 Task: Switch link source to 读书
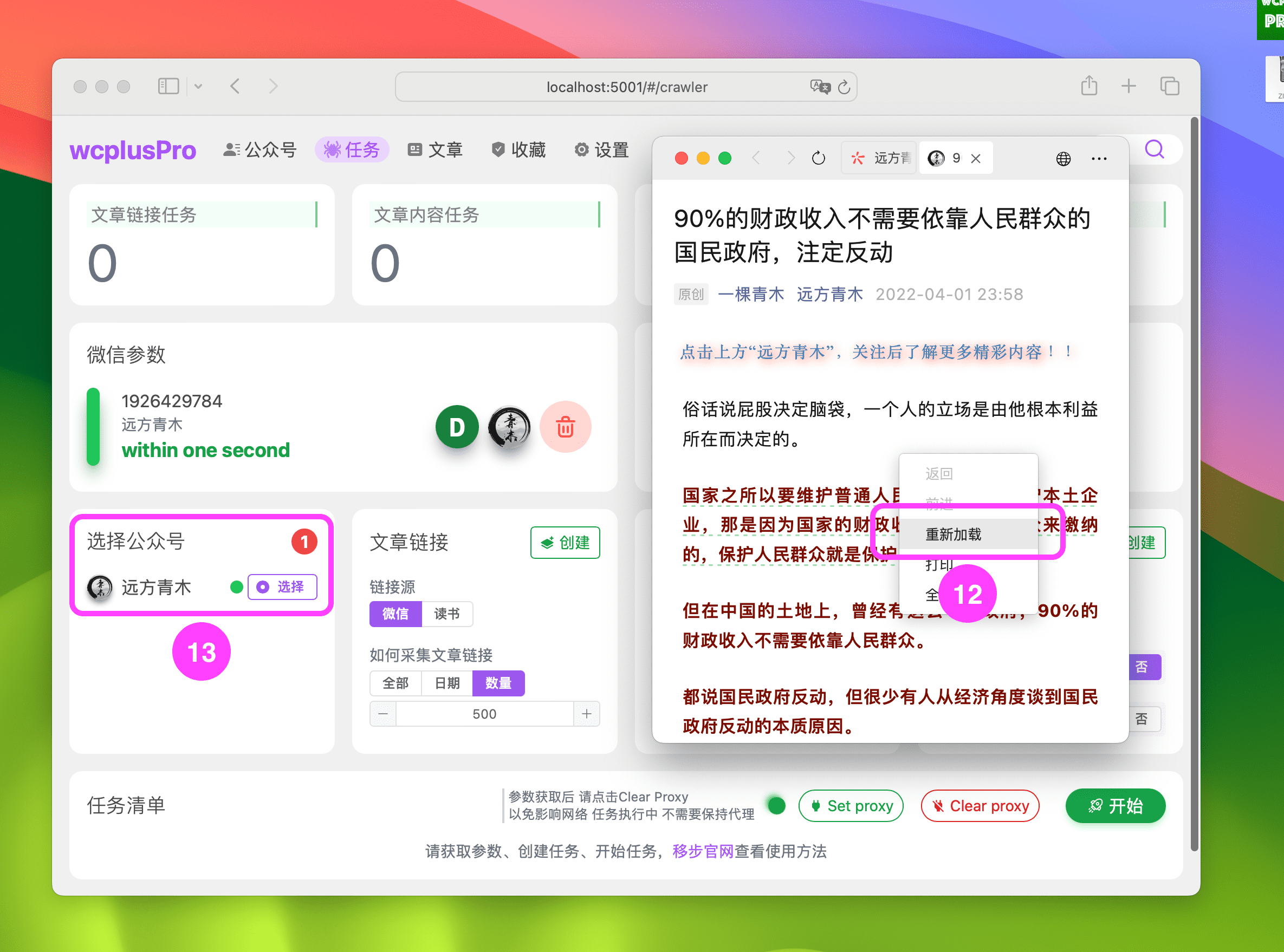tap(447, 614)
